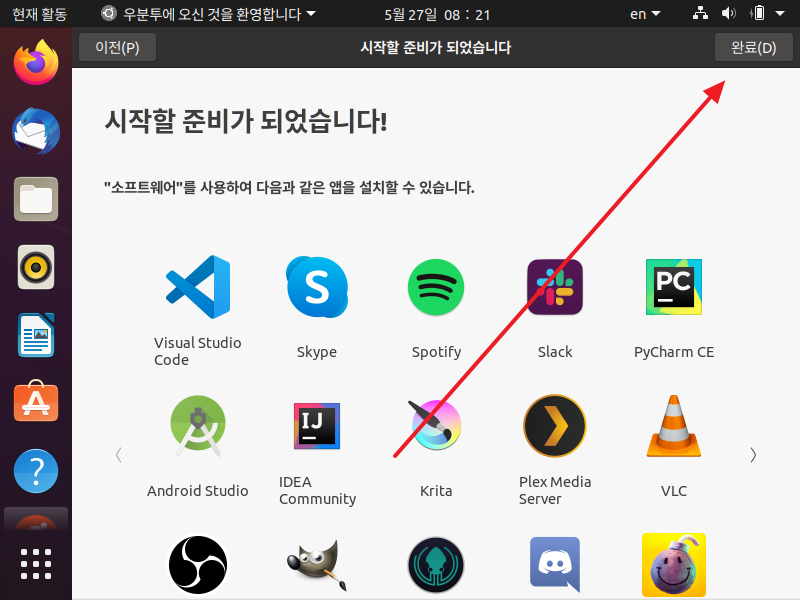Click the 완료(D) button
800x600 pixels.
[754, 47]
